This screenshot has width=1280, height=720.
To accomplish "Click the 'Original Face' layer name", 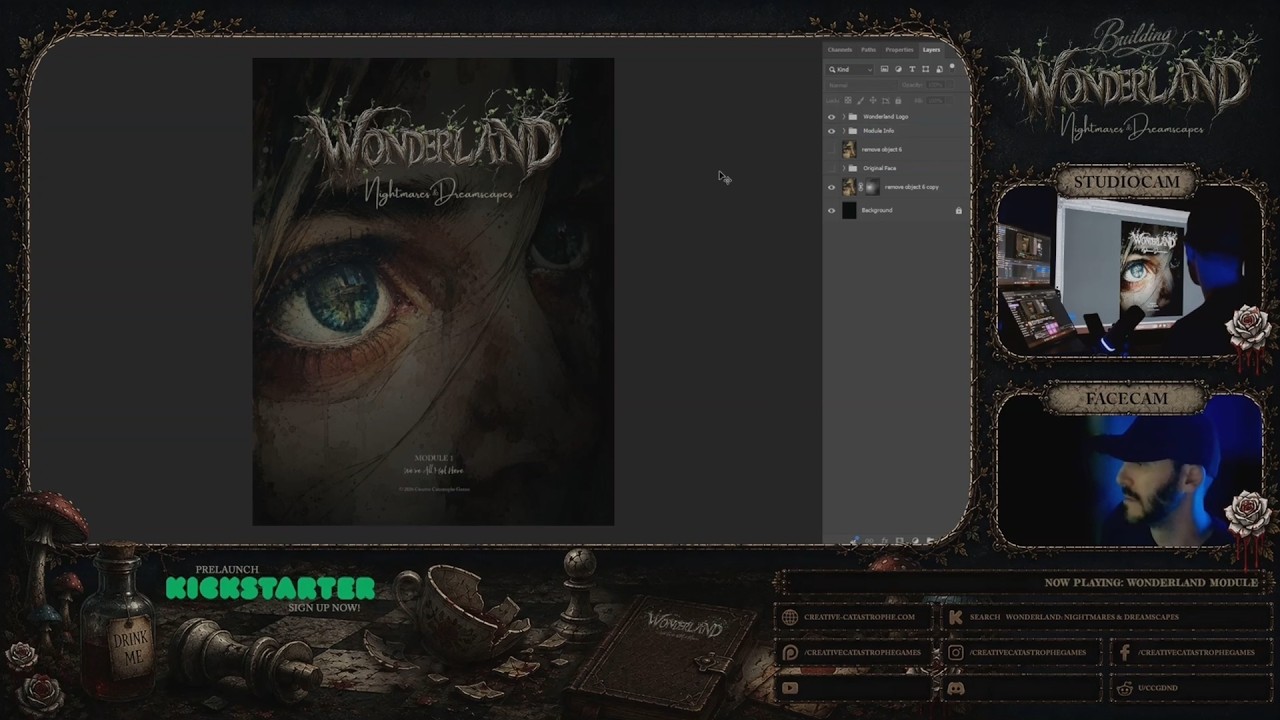I will point(879,168).
